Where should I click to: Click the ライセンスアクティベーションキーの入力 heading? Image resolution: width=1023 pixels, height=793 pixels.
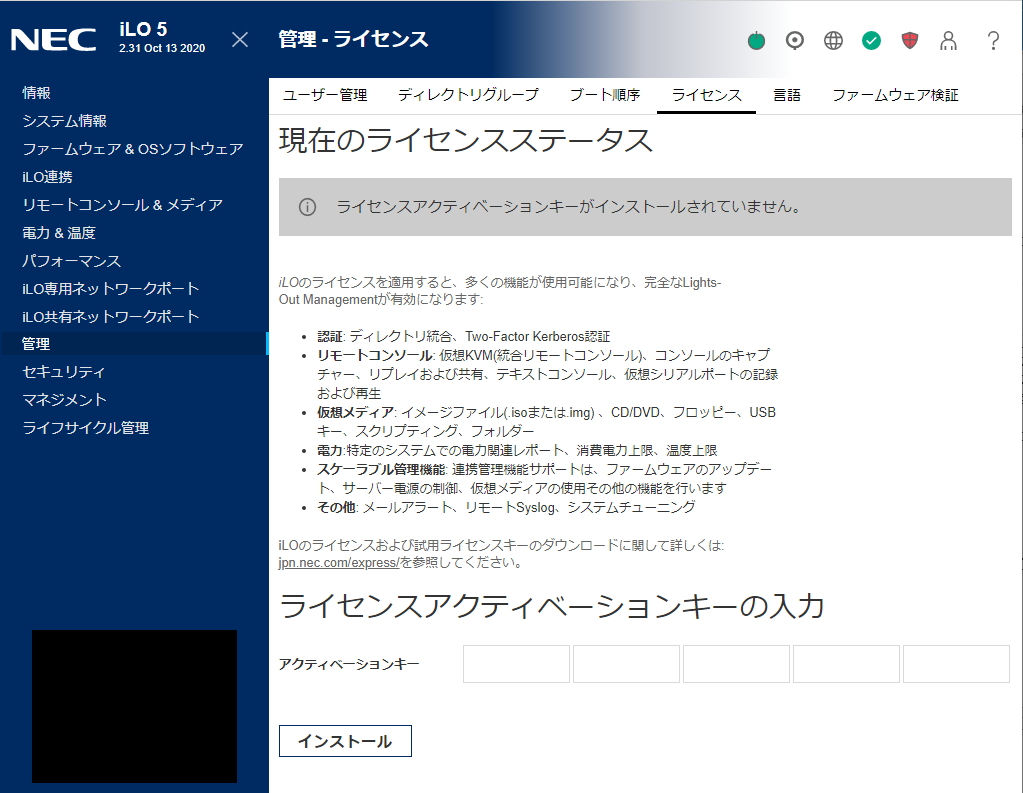click(x=552, y=606)
